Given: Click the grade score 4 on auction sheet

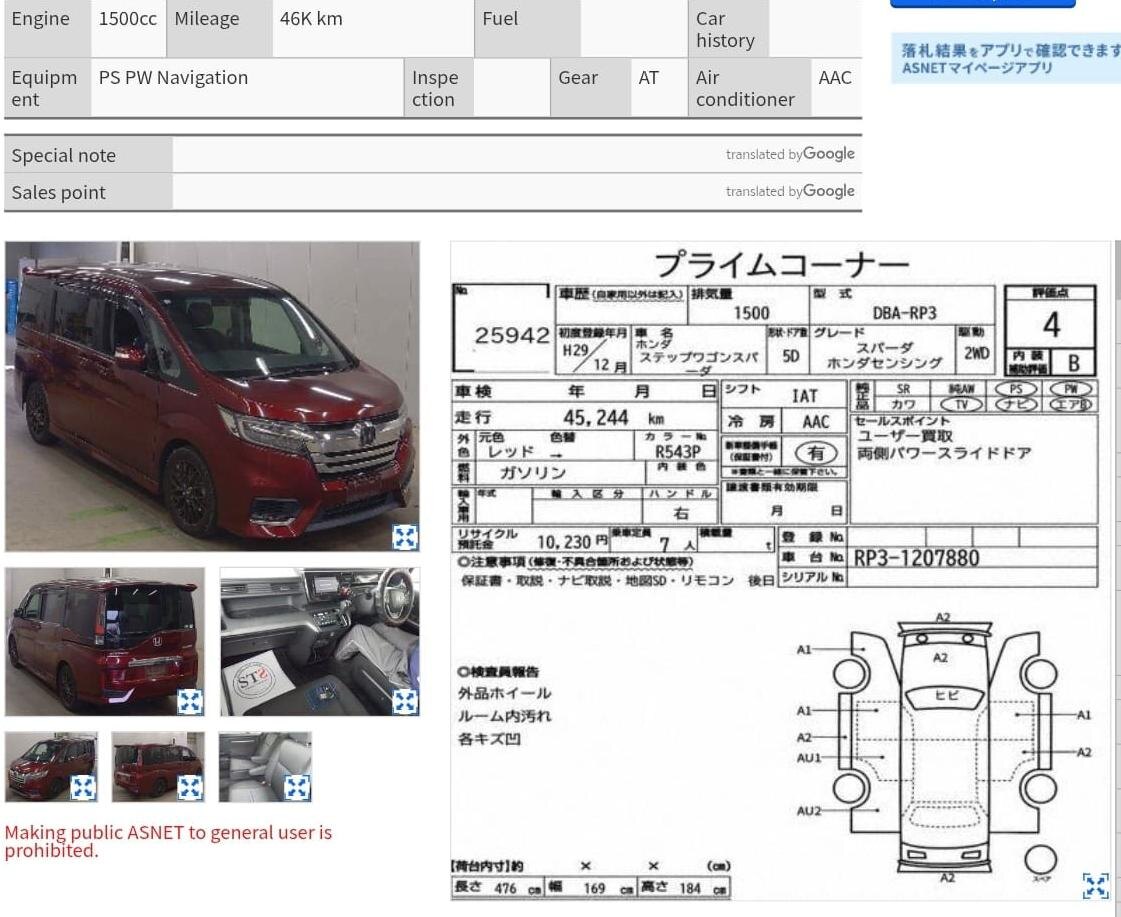Looking at the screenshot, I should [1051, 324].
